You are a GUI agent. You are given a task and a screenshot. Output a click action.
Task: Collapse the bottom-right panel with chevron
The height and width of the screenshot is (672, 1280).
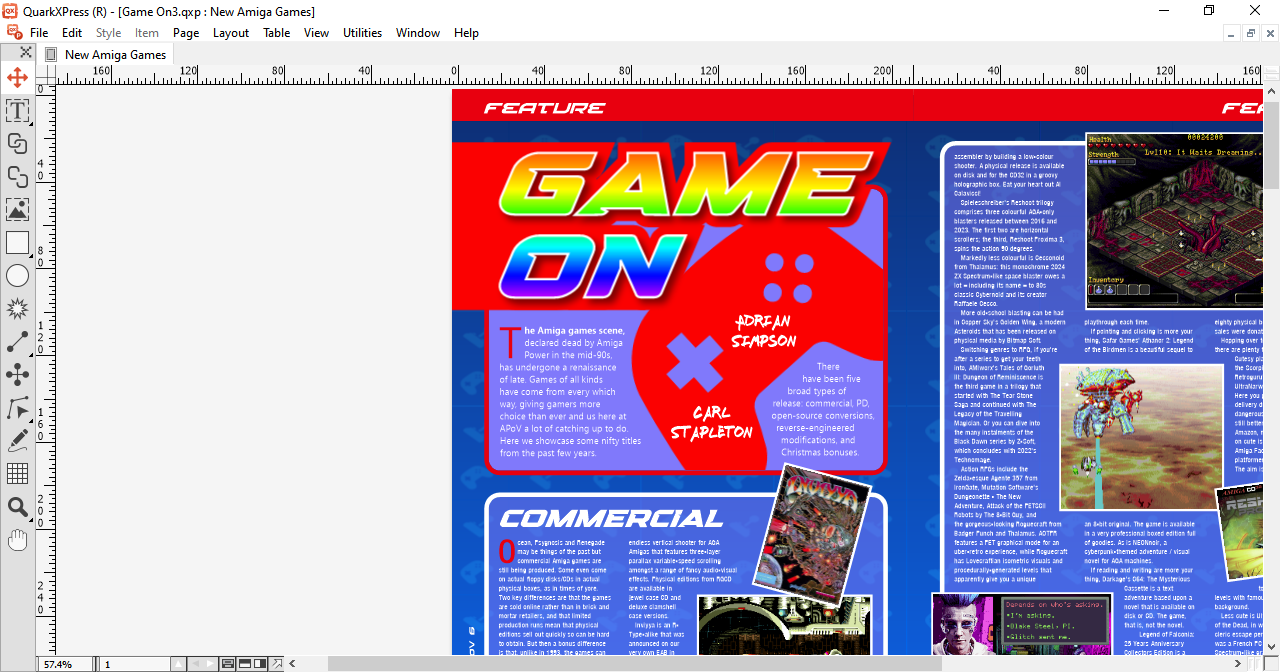tap(291, 663)
